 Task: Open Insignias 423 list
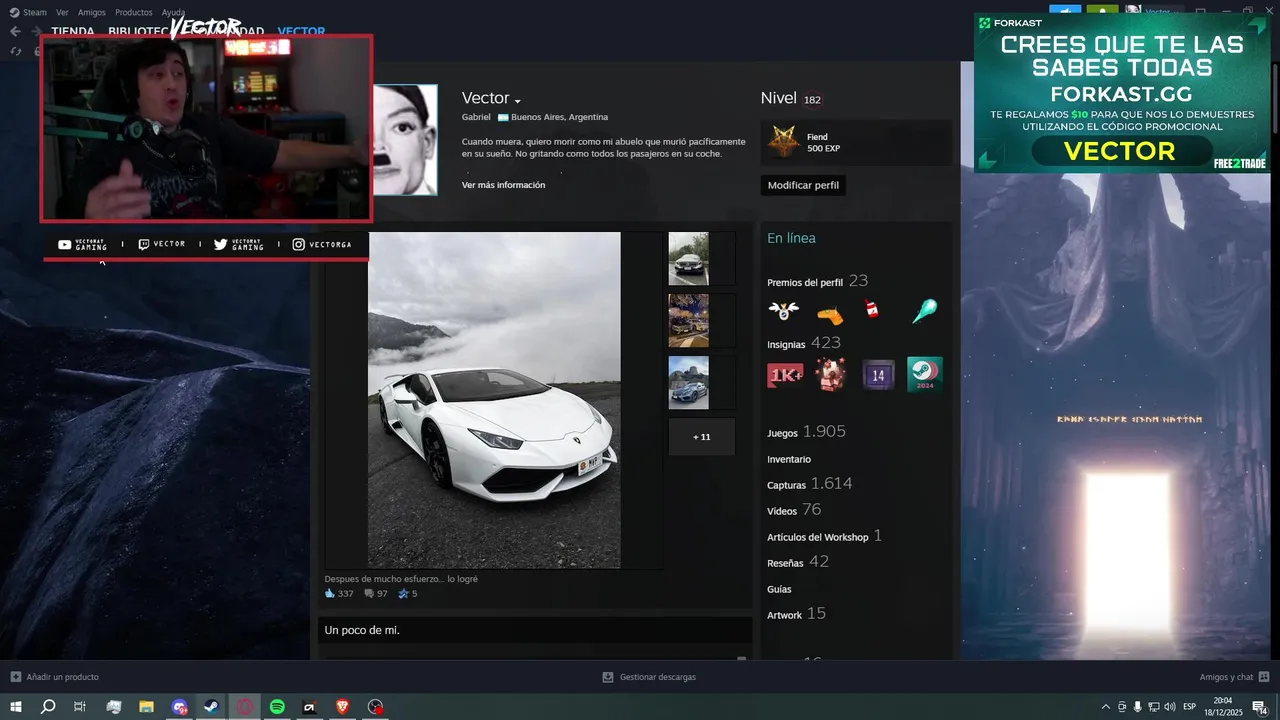[804, 343]
